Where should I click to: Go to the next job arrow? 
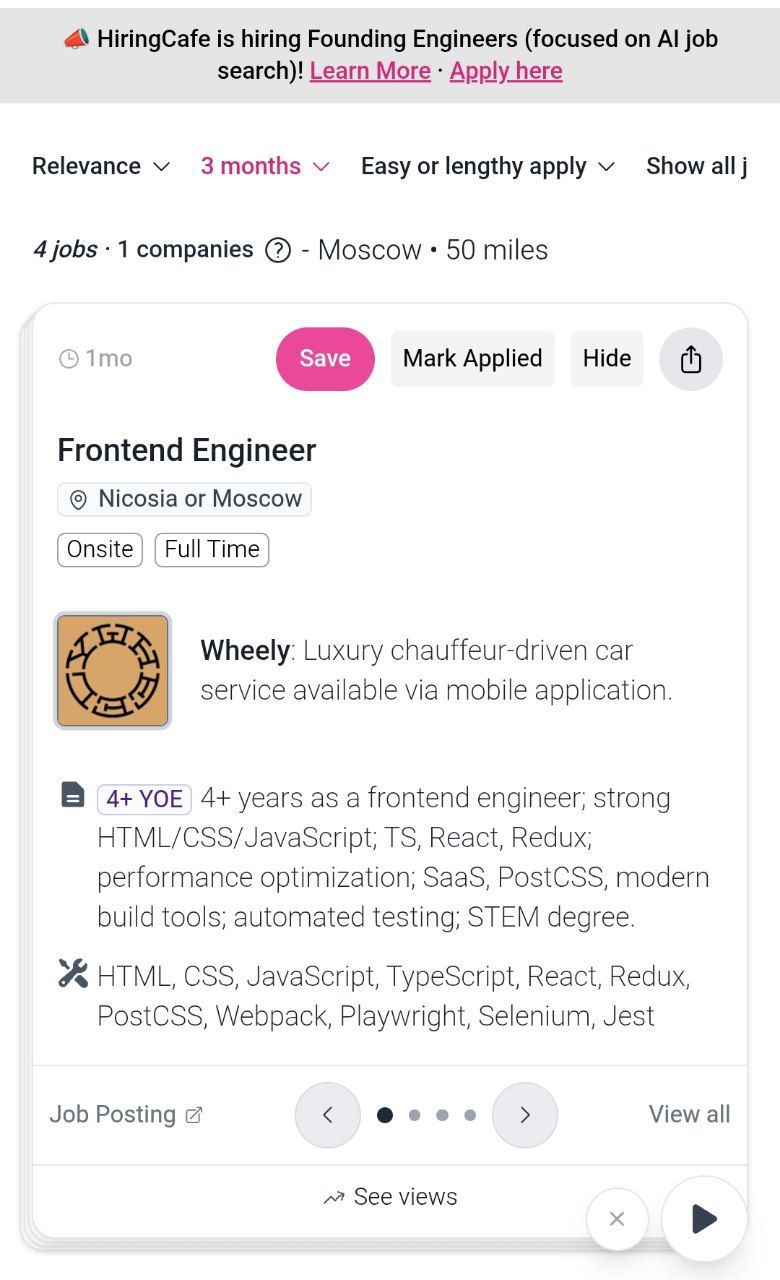(x=525, y=1115)
